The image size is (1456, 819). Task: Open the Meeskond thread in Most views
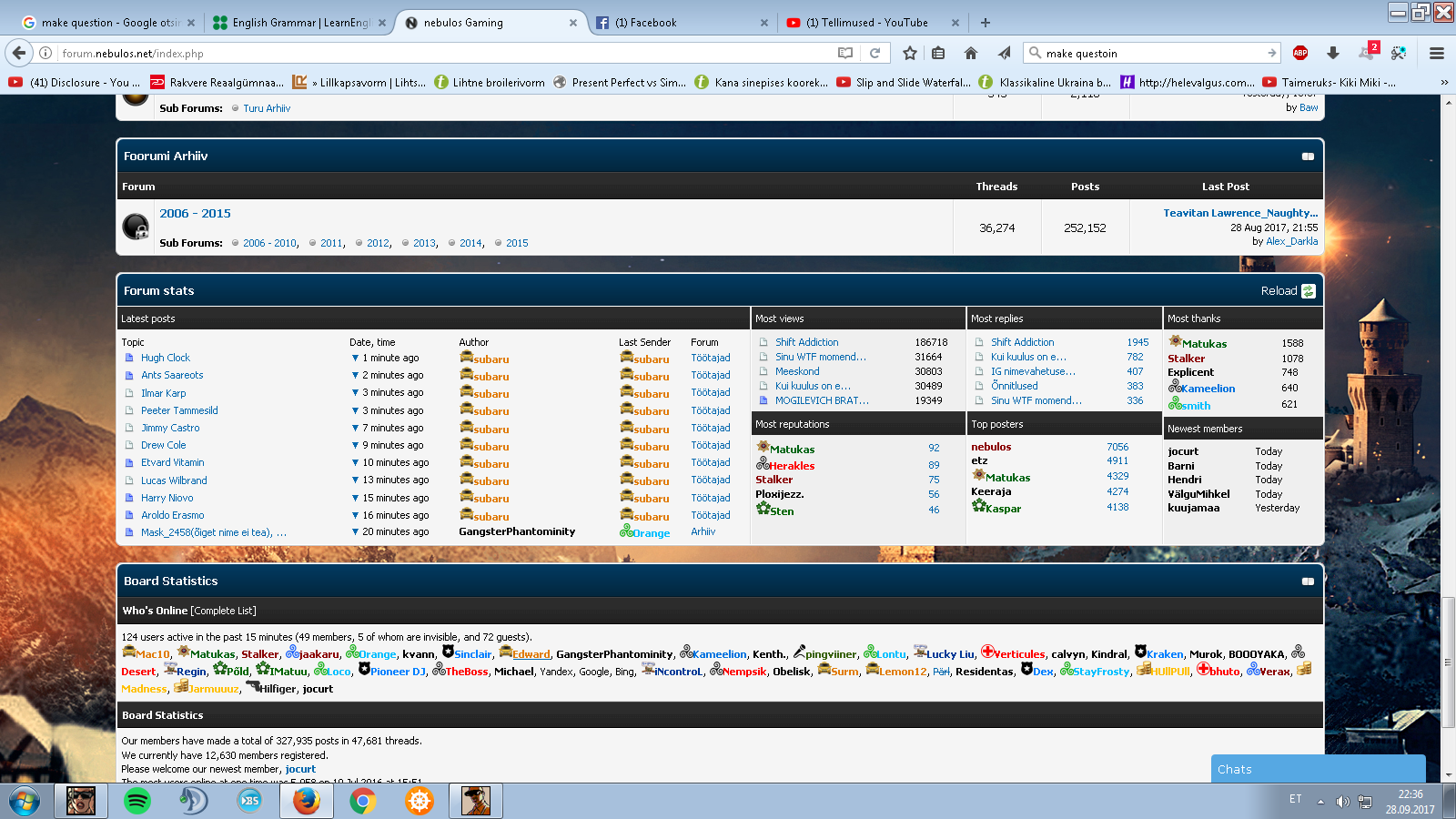pyautogui.click(x=797, y=371)
